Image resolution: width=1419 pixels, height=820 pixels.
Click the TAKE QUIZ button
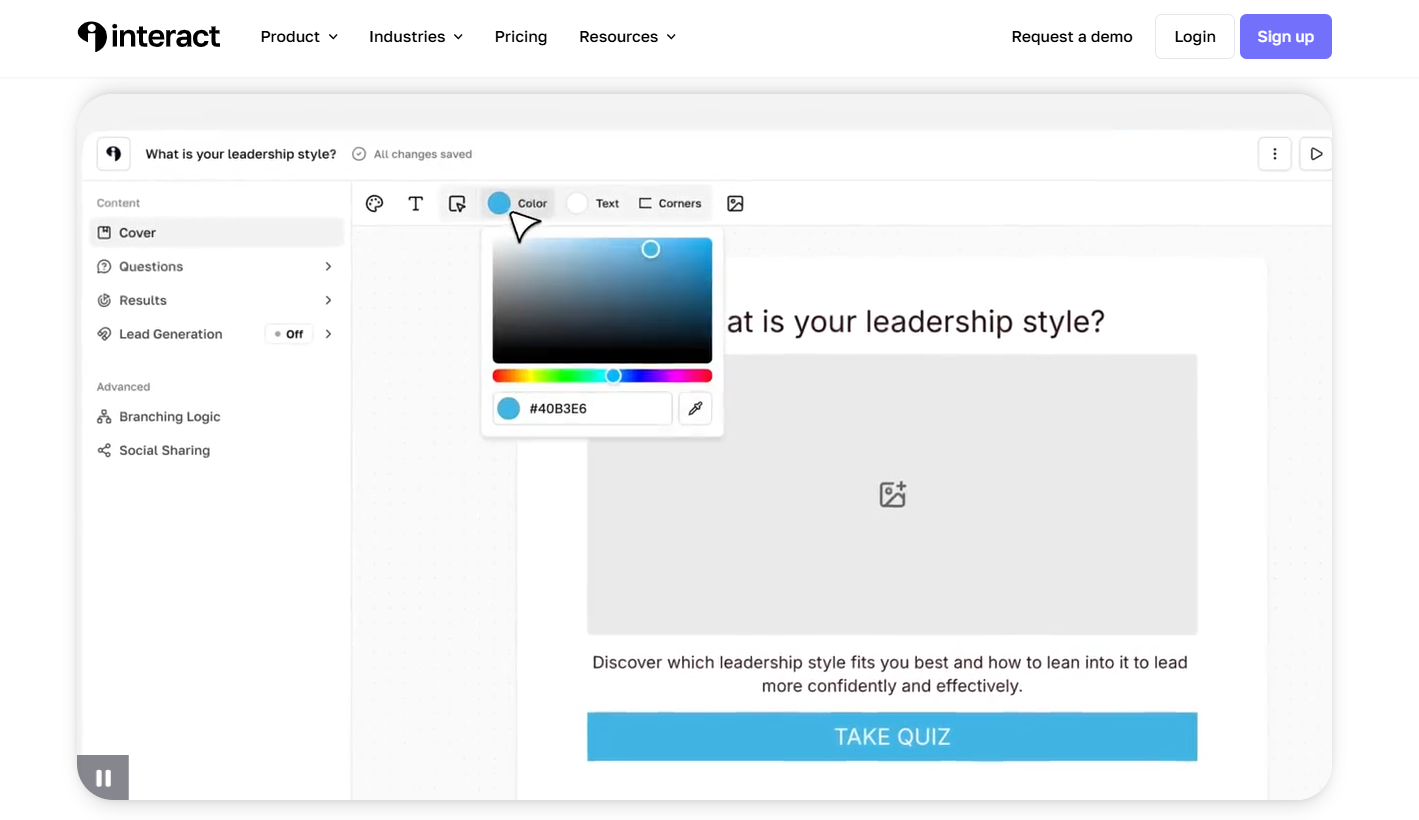tap(892, 737)
